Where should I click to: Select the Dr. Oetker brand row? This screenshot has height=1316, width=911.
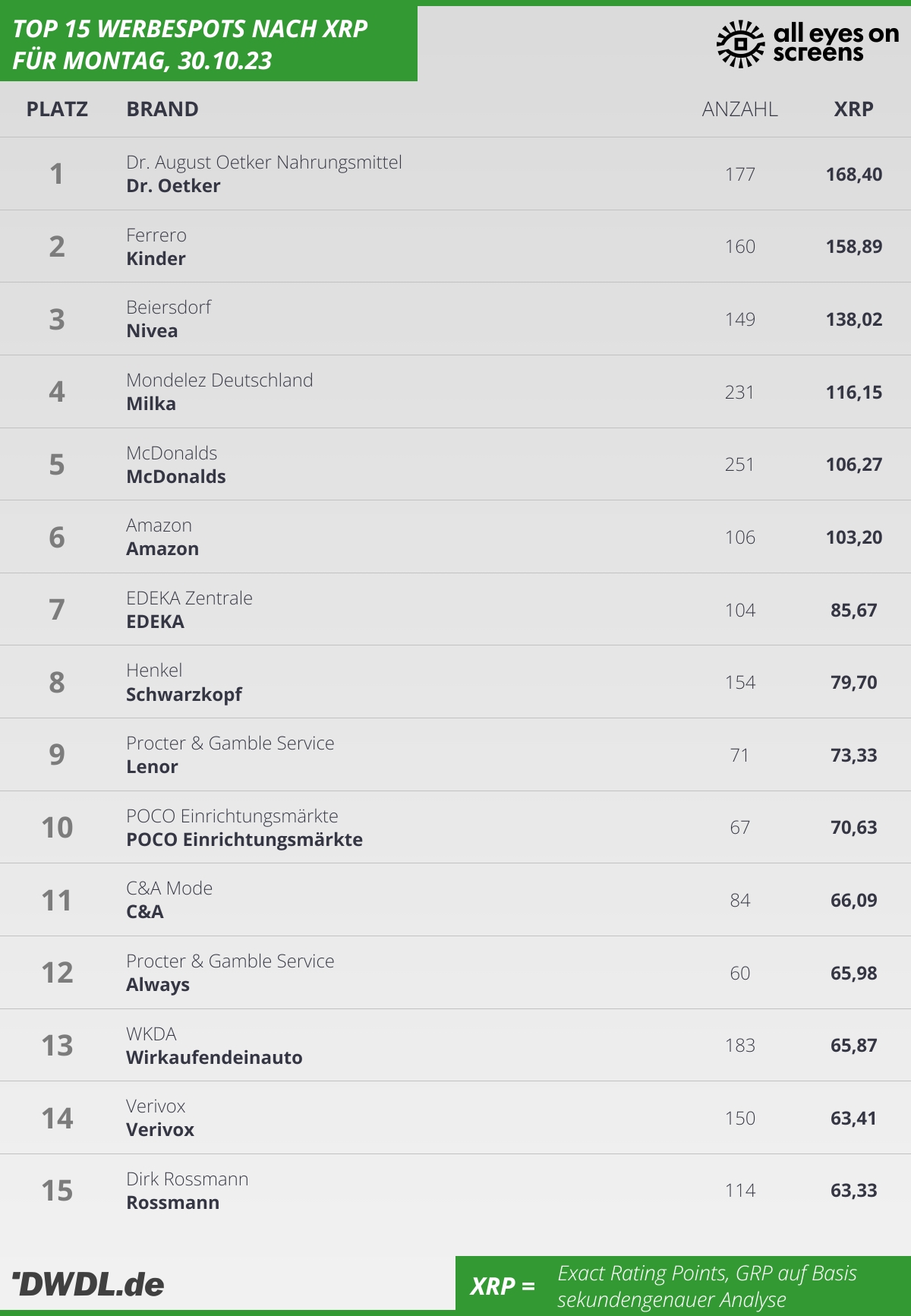[x=455, y=174]
